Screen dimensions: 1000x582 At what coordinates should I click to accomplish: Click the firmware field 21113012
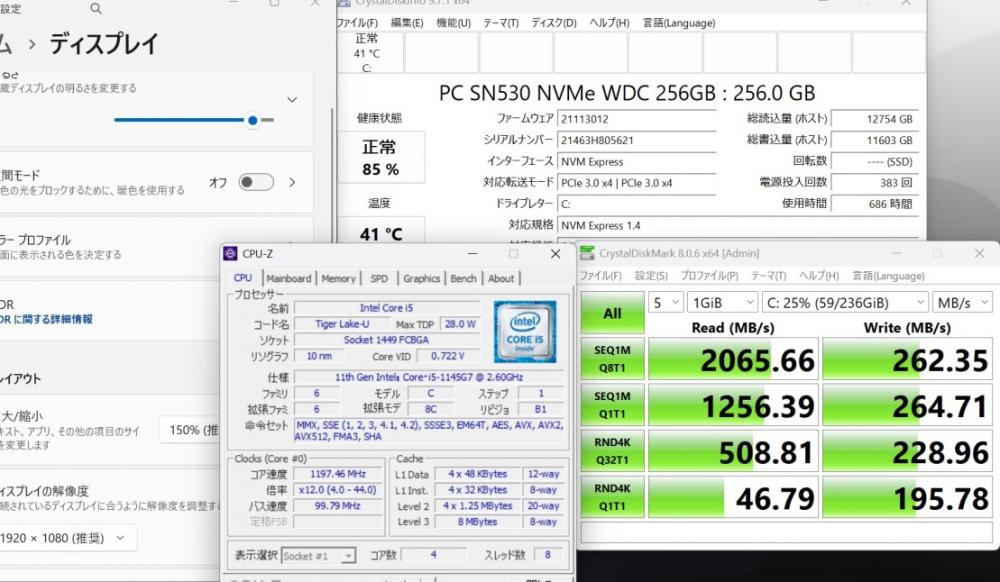(636, 119)
